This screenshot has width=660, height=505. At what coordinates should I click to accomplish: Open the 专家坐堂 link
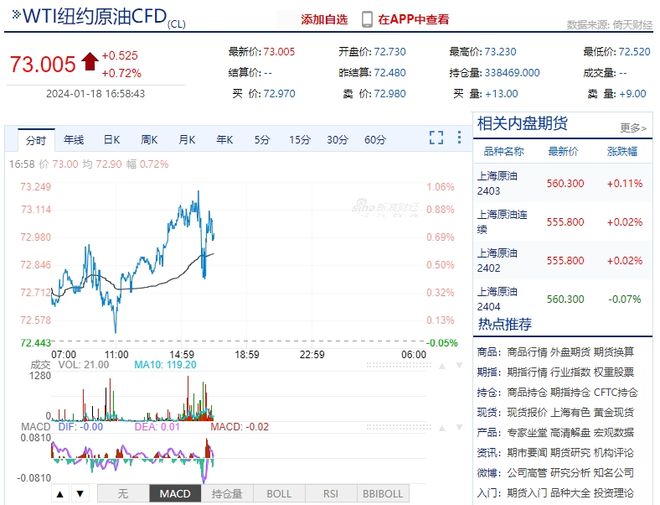527,433
